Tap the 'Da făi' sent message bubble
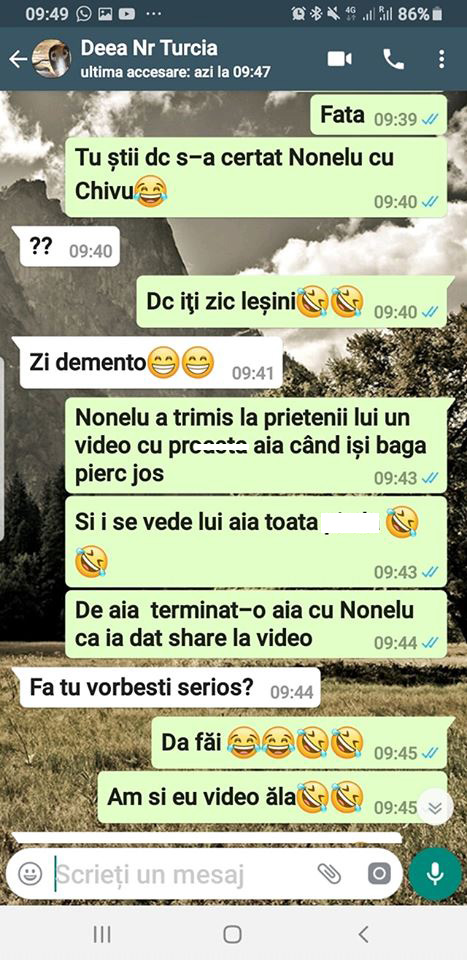Image resolution: width=467 pixels, height=960 pixels. [x=299, y=743]
